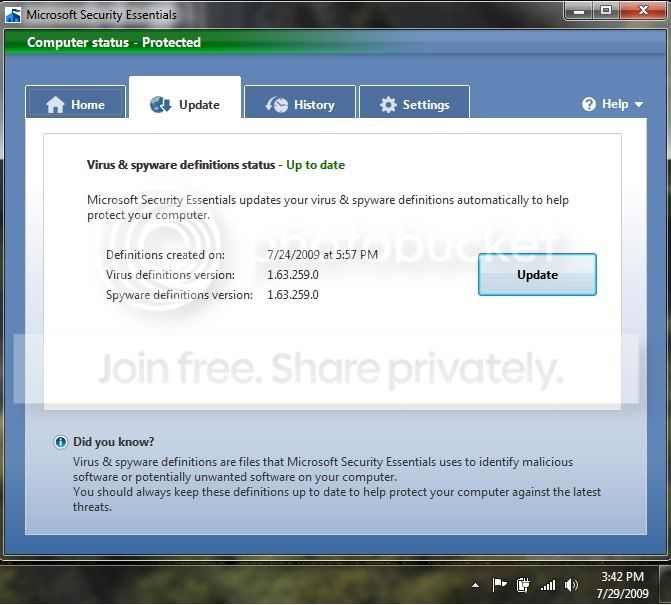The image size is (671, 605).
Task: Click Security Essentials title bar icon
Action: pos(13,15)
